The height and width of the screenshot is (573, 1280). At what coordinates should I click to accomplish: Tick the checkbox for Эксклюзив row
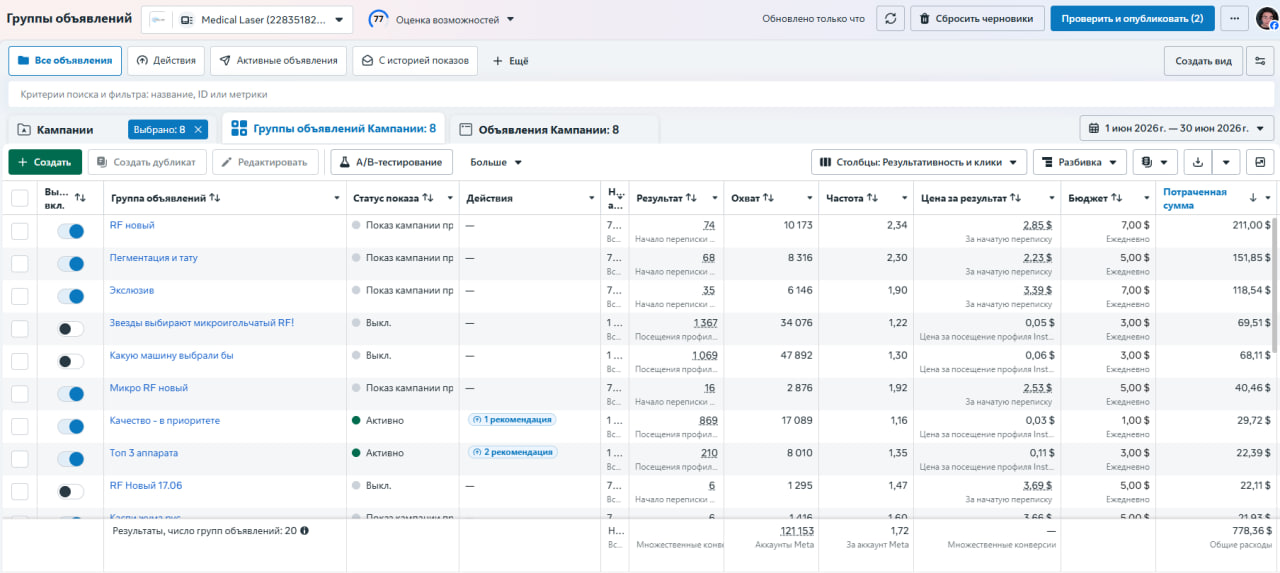[x=20, y=296]
